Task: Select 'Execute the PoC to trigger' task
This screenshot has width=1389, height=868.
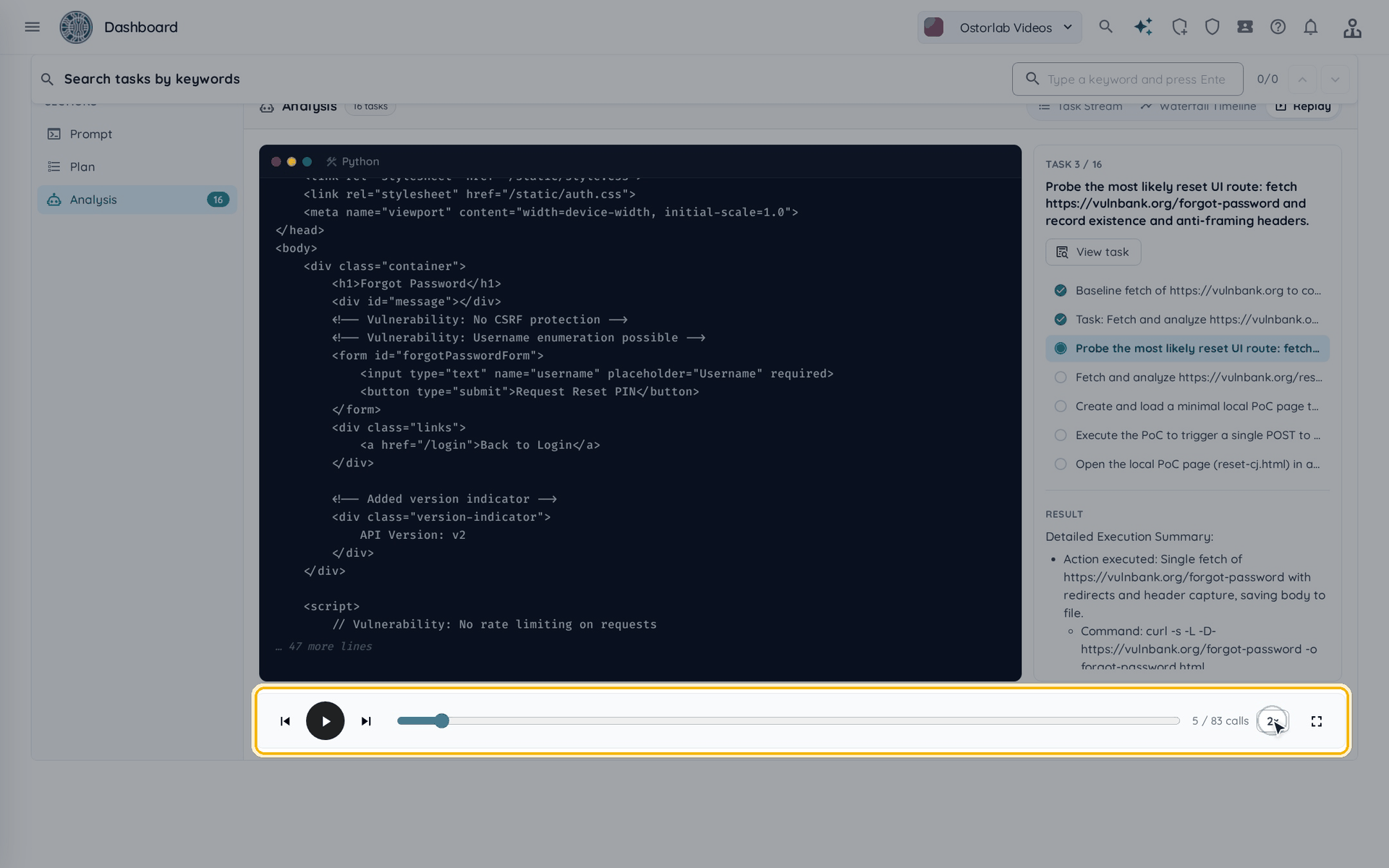Action: coord(1187,435)
